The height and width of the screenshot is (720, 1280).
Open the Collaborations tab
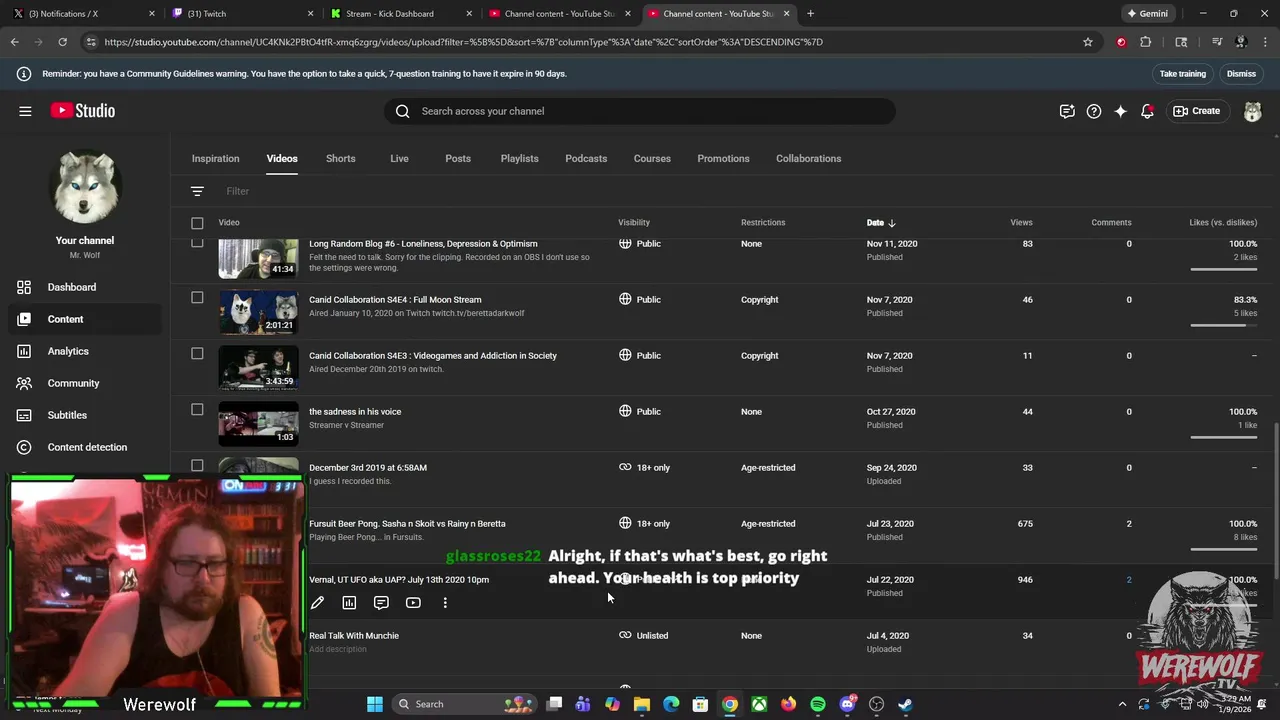(x=809, y=158)
